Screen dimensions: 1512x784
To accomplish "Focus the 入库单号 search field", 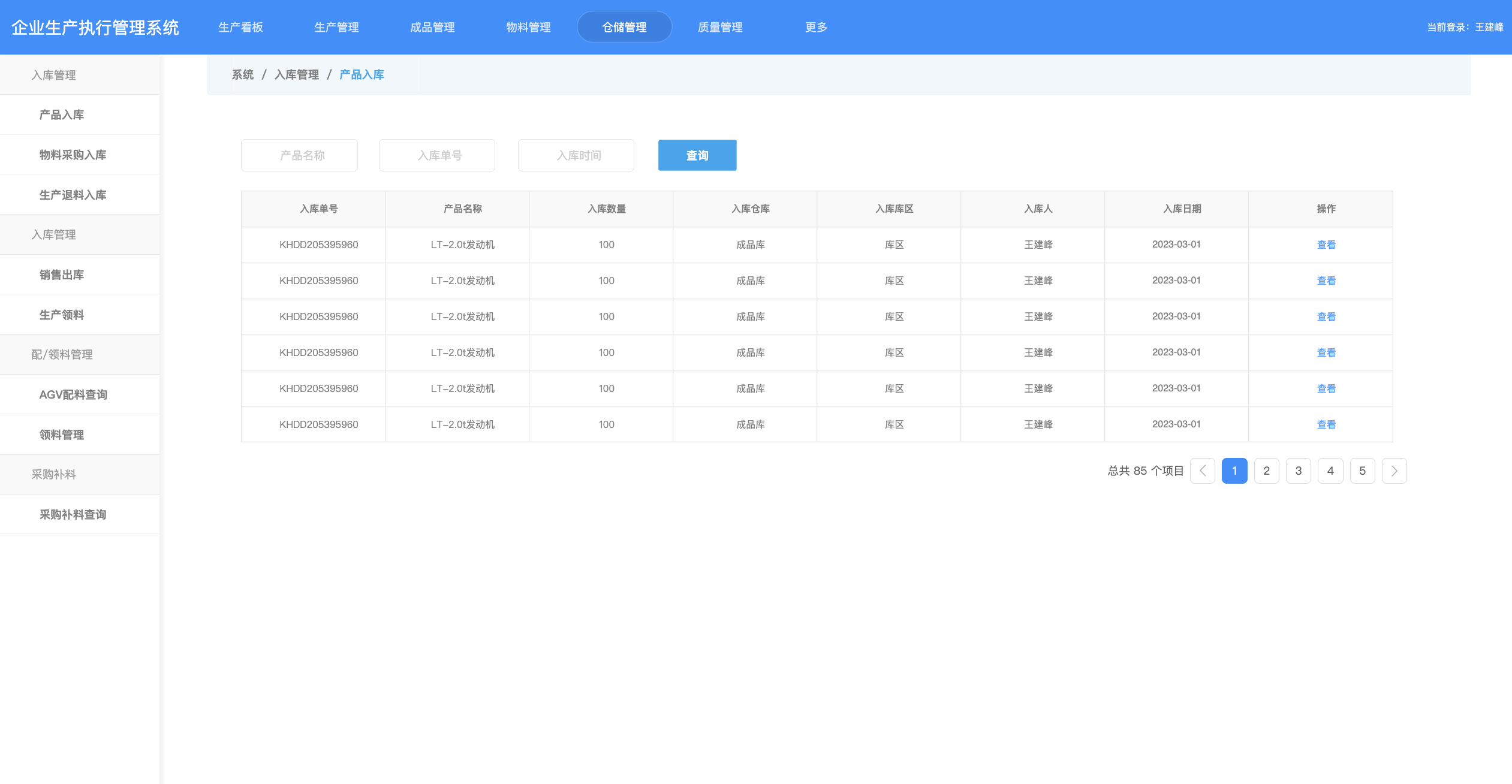I will [436, 155].
